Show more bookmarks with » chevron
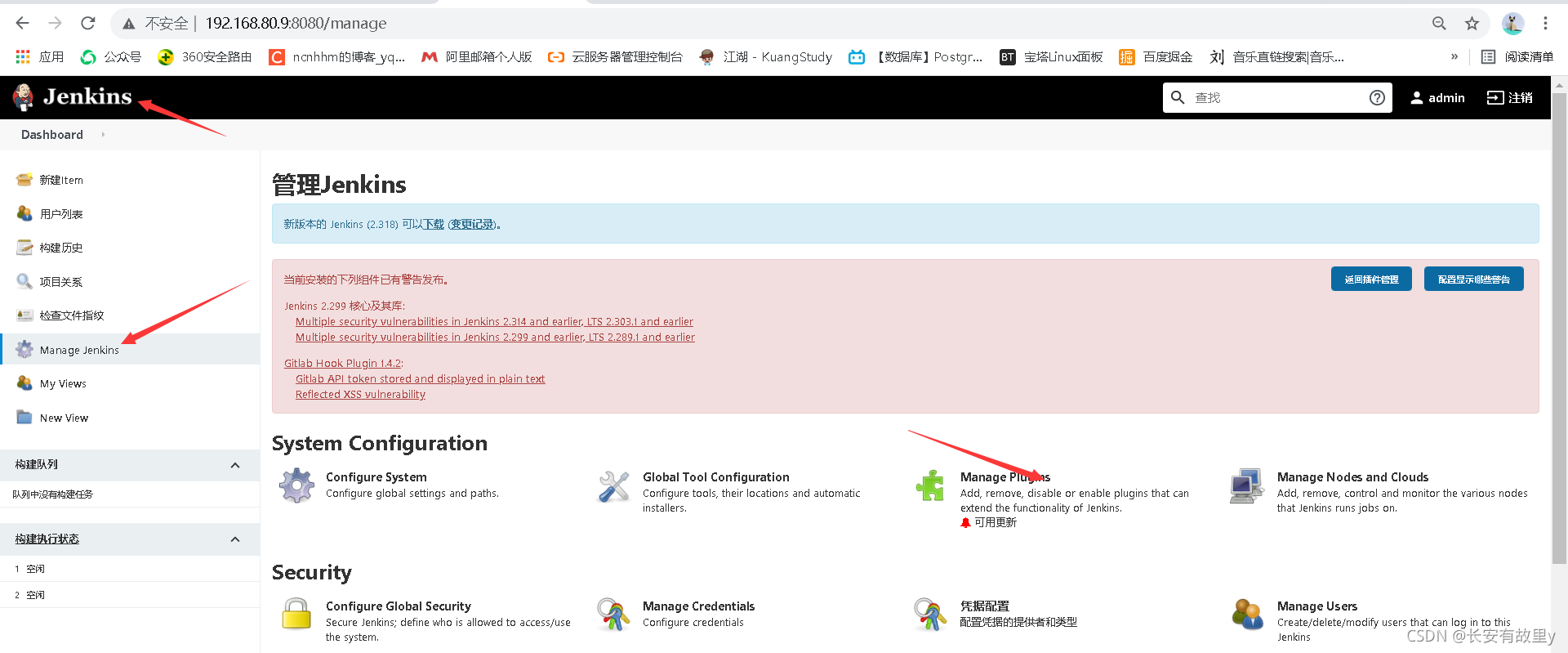Image resolution: width=1568 pixels, height=653 pixels. coord(1454,56)
